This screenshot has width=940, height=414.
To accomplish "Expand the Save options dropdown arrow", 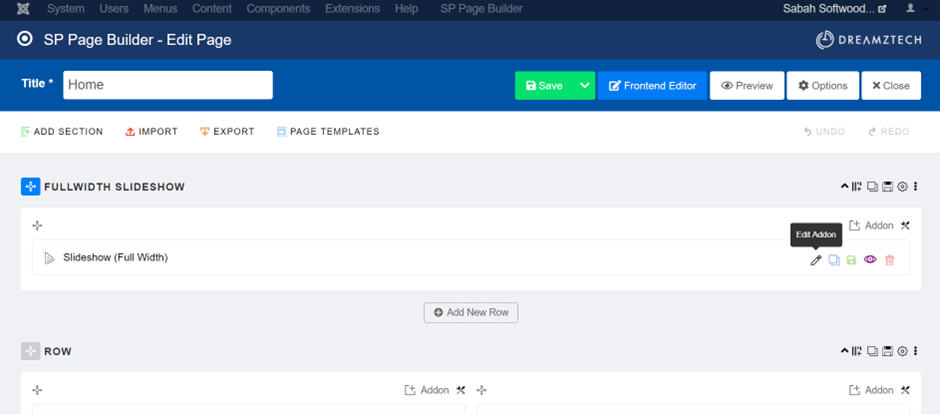I will [x=585, y=86].
